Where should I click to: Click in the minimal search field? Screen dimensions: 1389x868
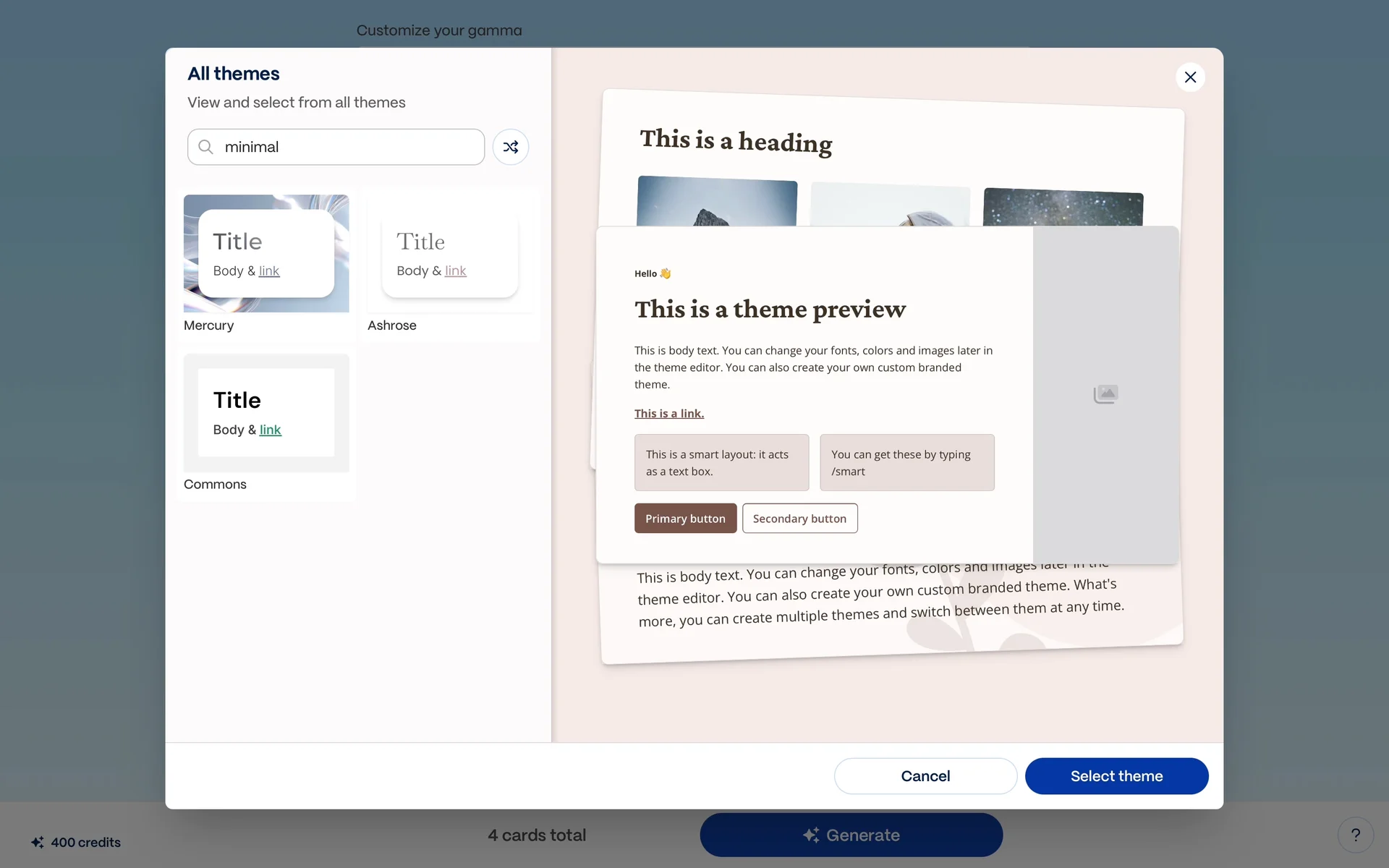point(347,147)
